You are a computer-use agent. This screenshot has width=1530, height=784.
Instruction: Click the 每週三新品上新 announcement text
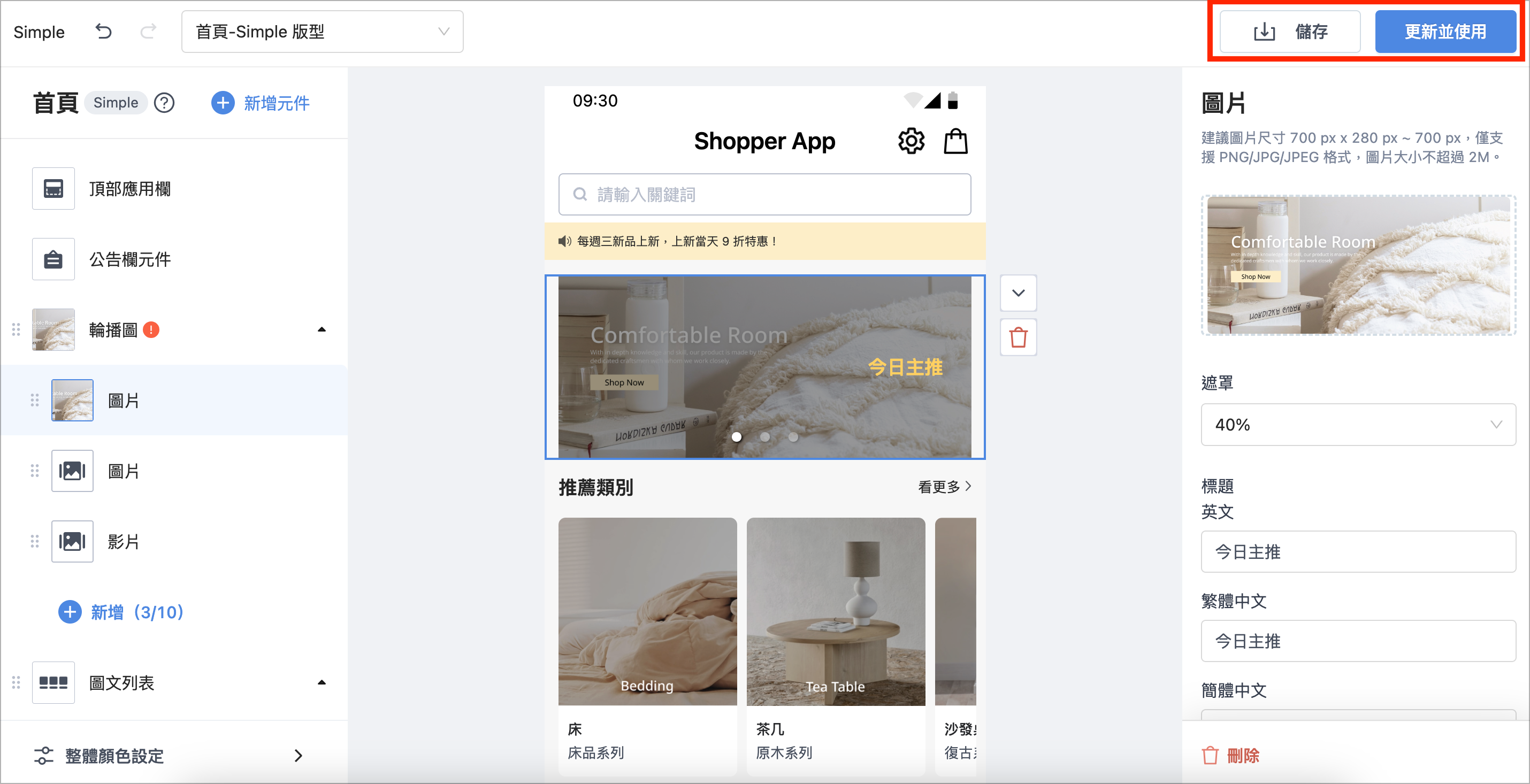(x=678, y=241)
